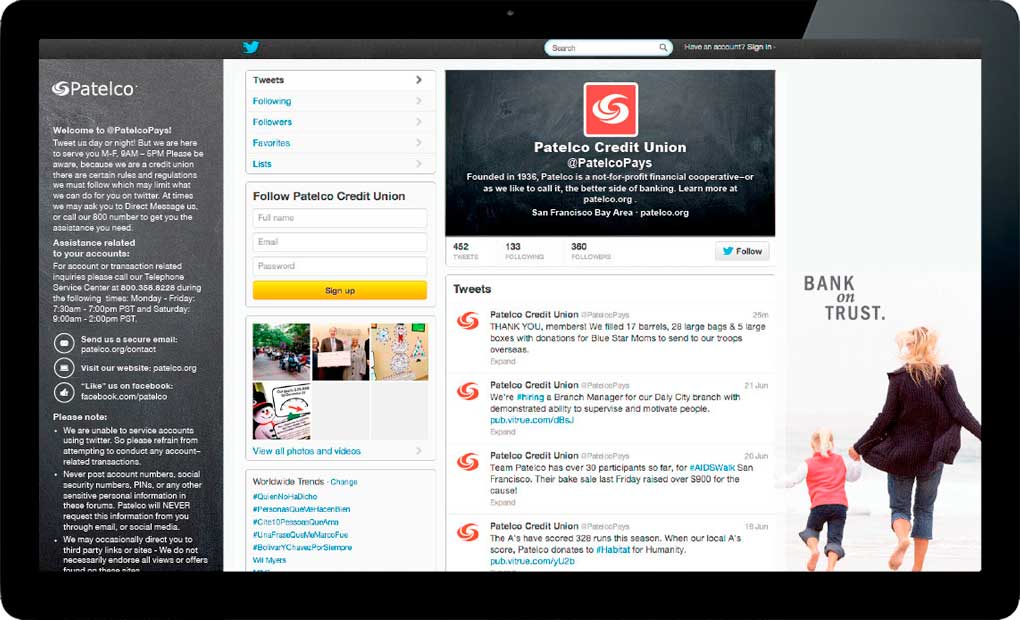1020x620 pixels.
Task: Open pub.vitrue.com/dBsJ link
Action: point(531,420)
